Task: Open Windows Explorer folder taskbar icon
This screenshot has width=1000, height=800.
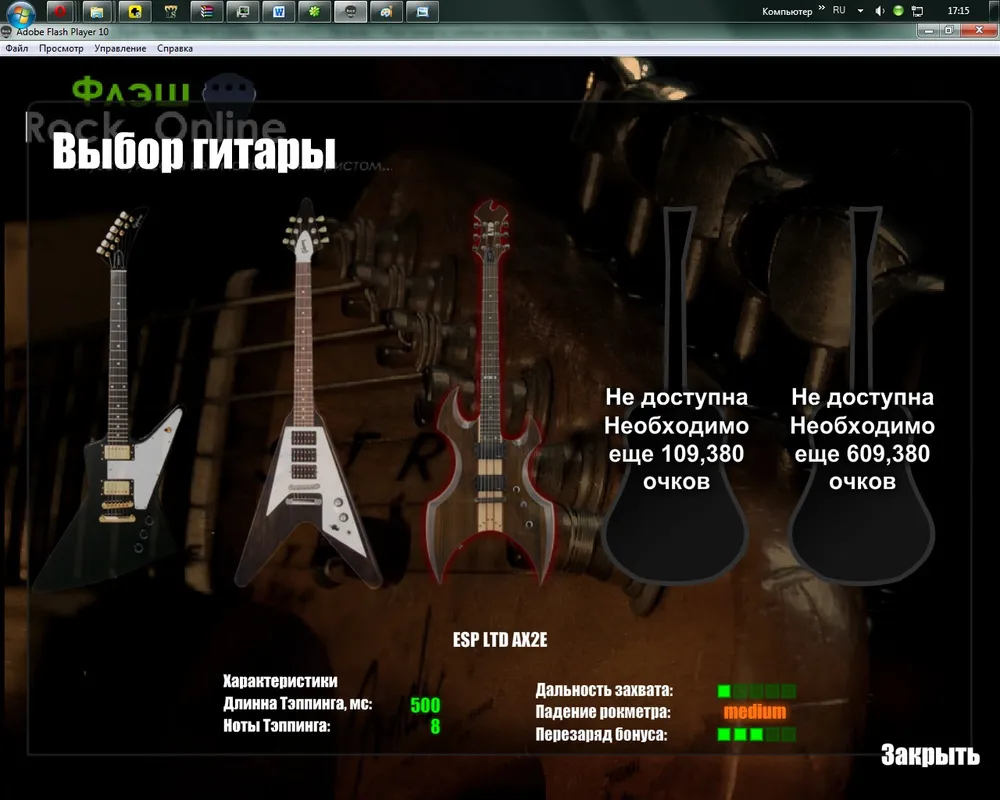Action: click(96, 11)
